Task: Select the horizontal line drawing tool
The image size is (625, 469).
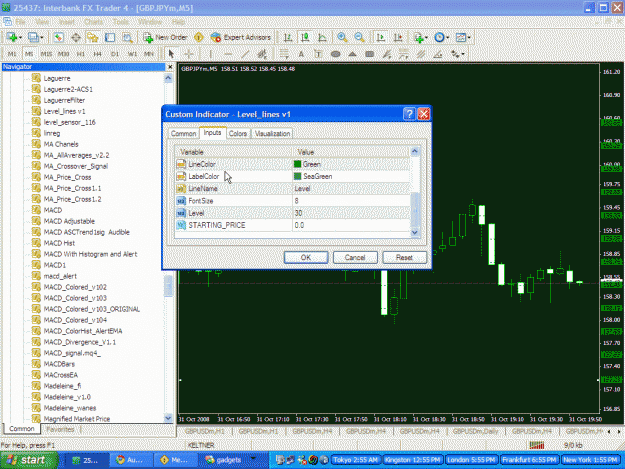Action: 228,54
